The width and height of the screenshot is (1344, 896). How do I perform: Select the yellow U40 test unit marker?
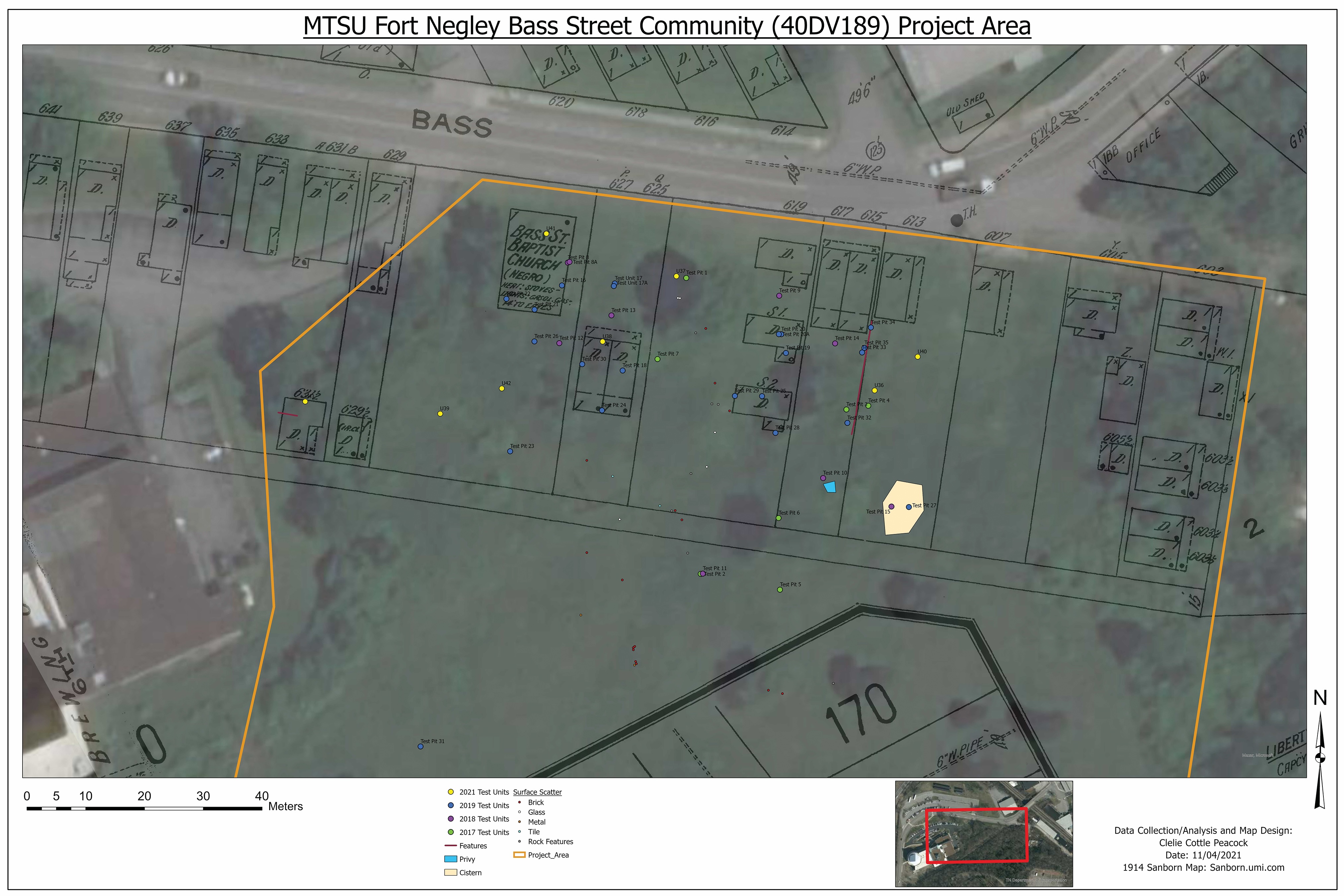(x=918, y=356)
